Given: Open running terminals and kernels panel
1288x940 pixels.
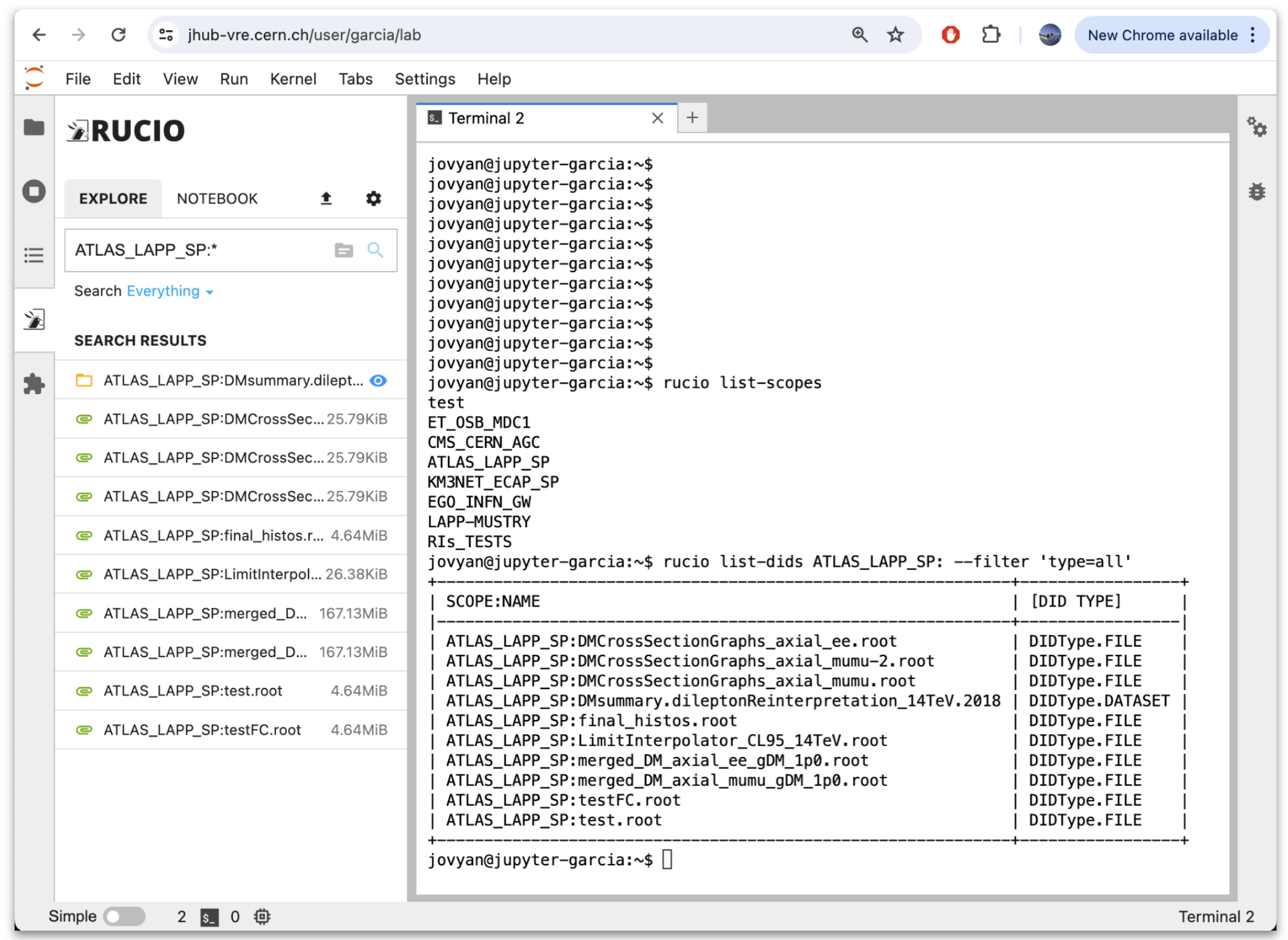Looking at the screenshot, I should tap(34, 191).
